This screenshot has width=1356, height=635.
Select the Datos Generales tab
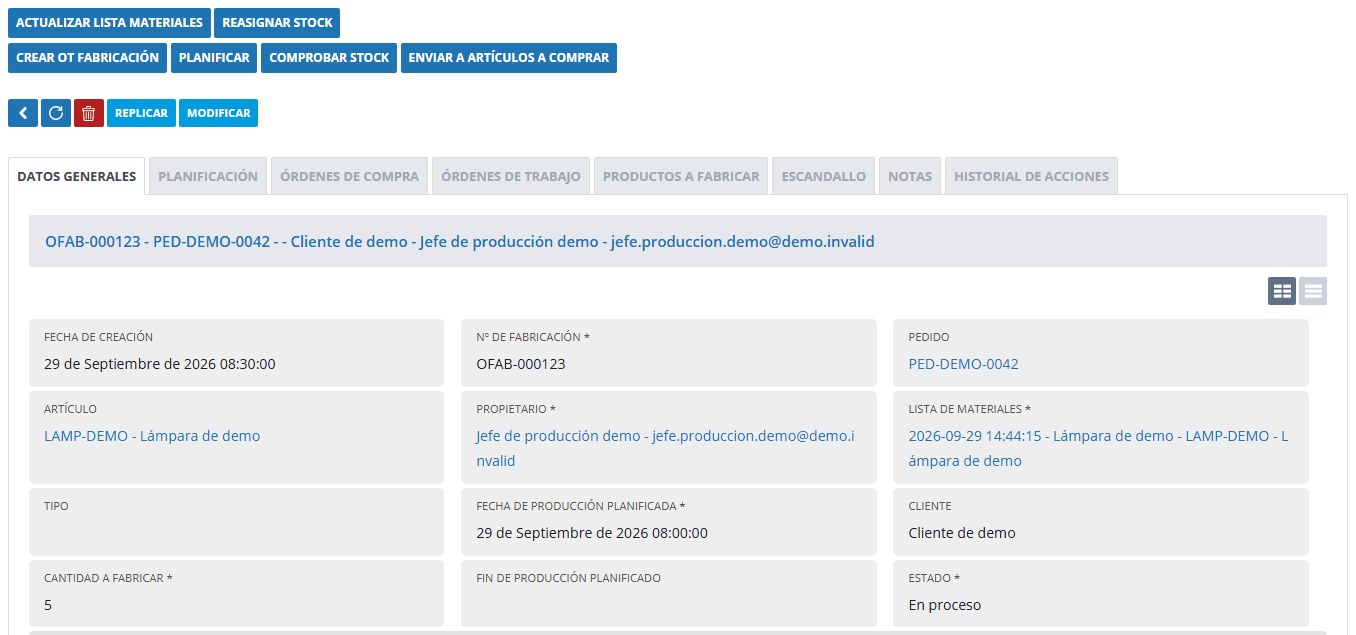click(77, 176)
